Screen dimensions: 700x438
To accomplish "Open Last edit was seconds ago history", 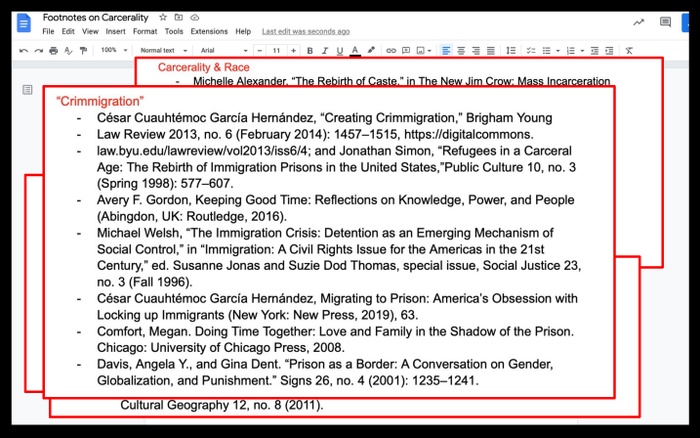I will point(306,31).
